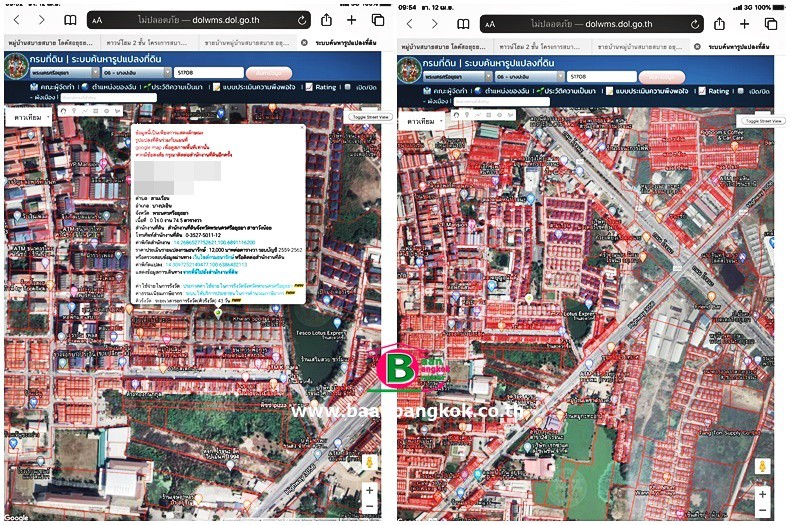This screenshot has height=525, width=790.
Task: Open district '06' dropdown in right screenshot
Action: point(530,77)
